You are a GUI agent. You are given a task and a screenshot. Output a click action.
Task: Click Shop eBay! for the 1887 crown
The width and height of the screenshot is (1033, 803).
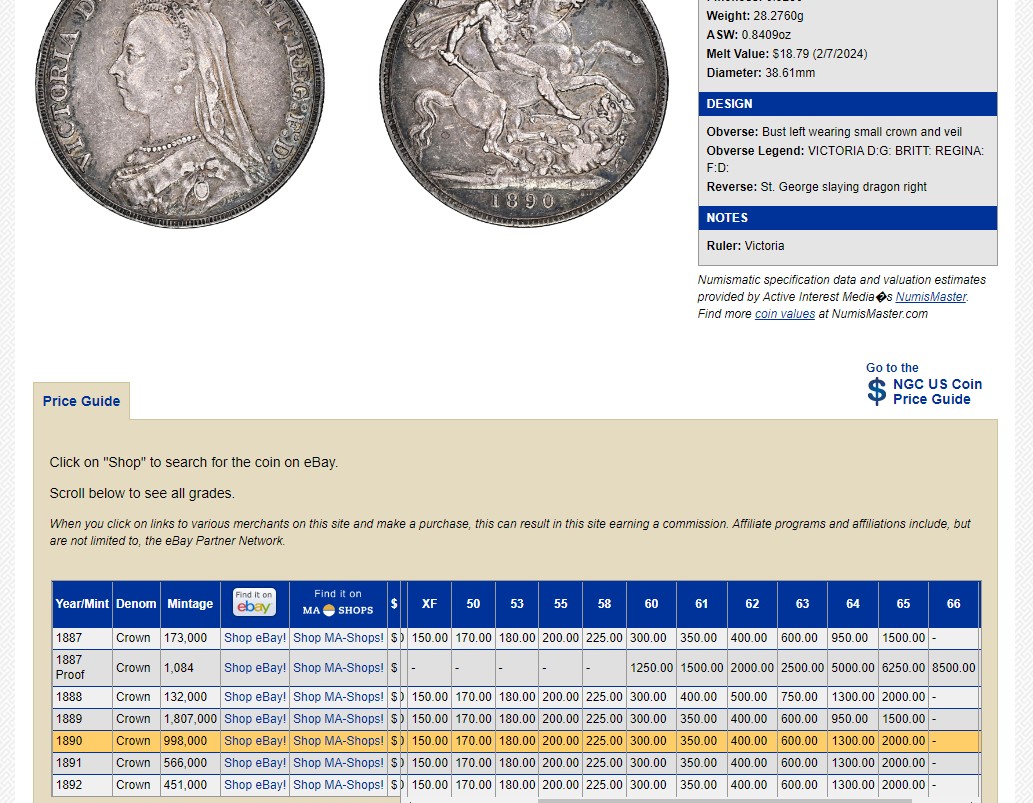(x=254, y=638)
